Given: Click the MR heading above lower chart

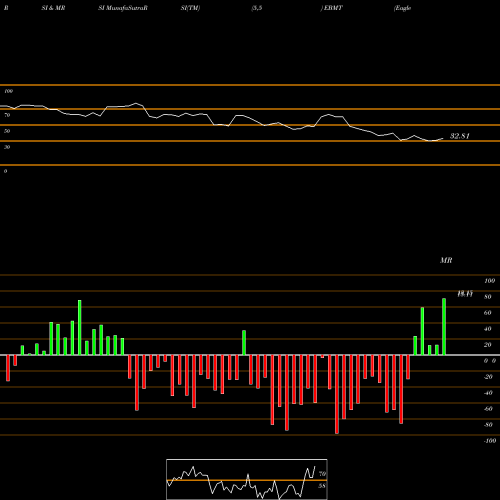Looking at the screenshot, I should pos(446,260).
